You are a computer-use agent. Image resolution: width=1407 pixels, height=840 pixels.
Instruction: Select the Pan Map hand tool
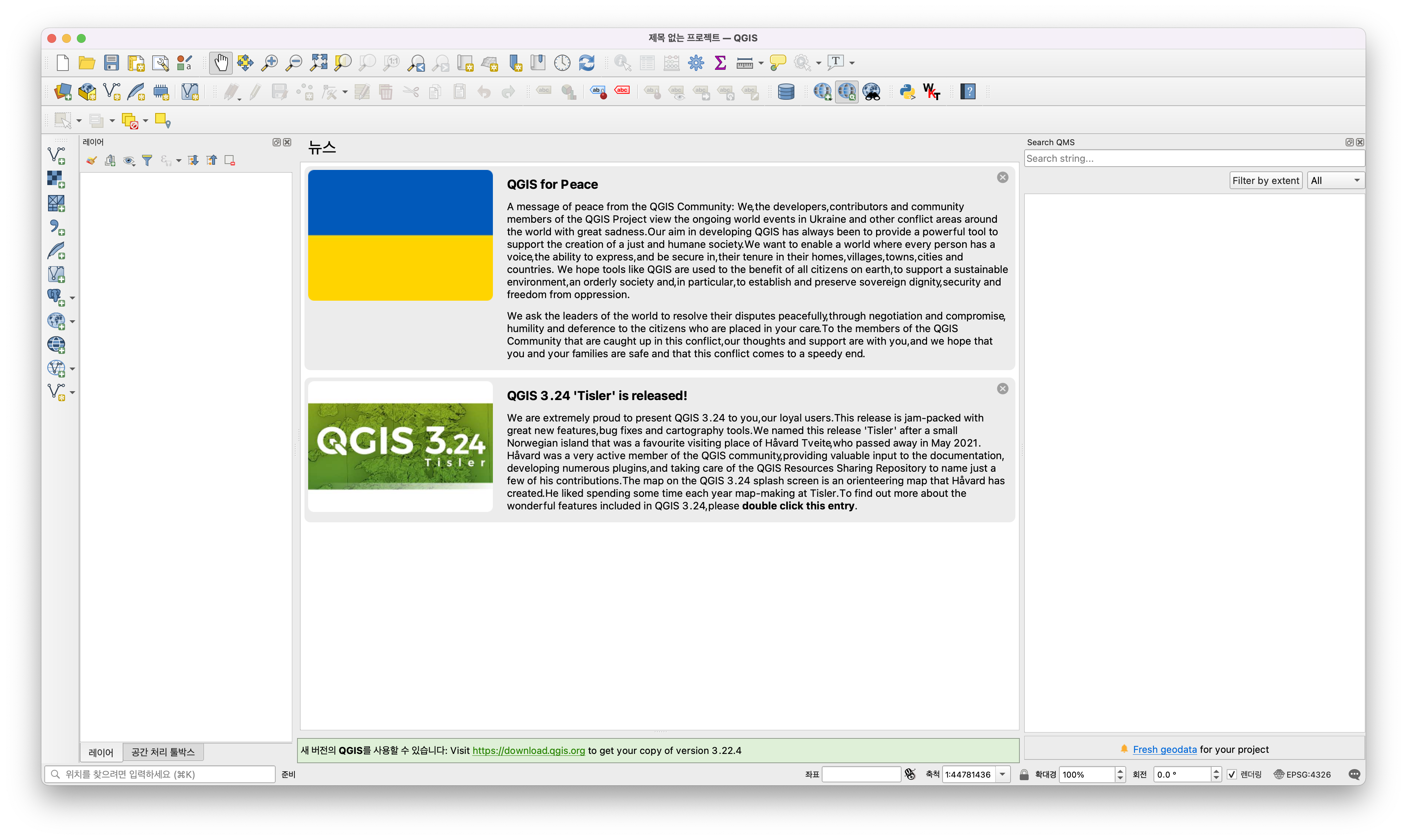(x=220, y=62)
